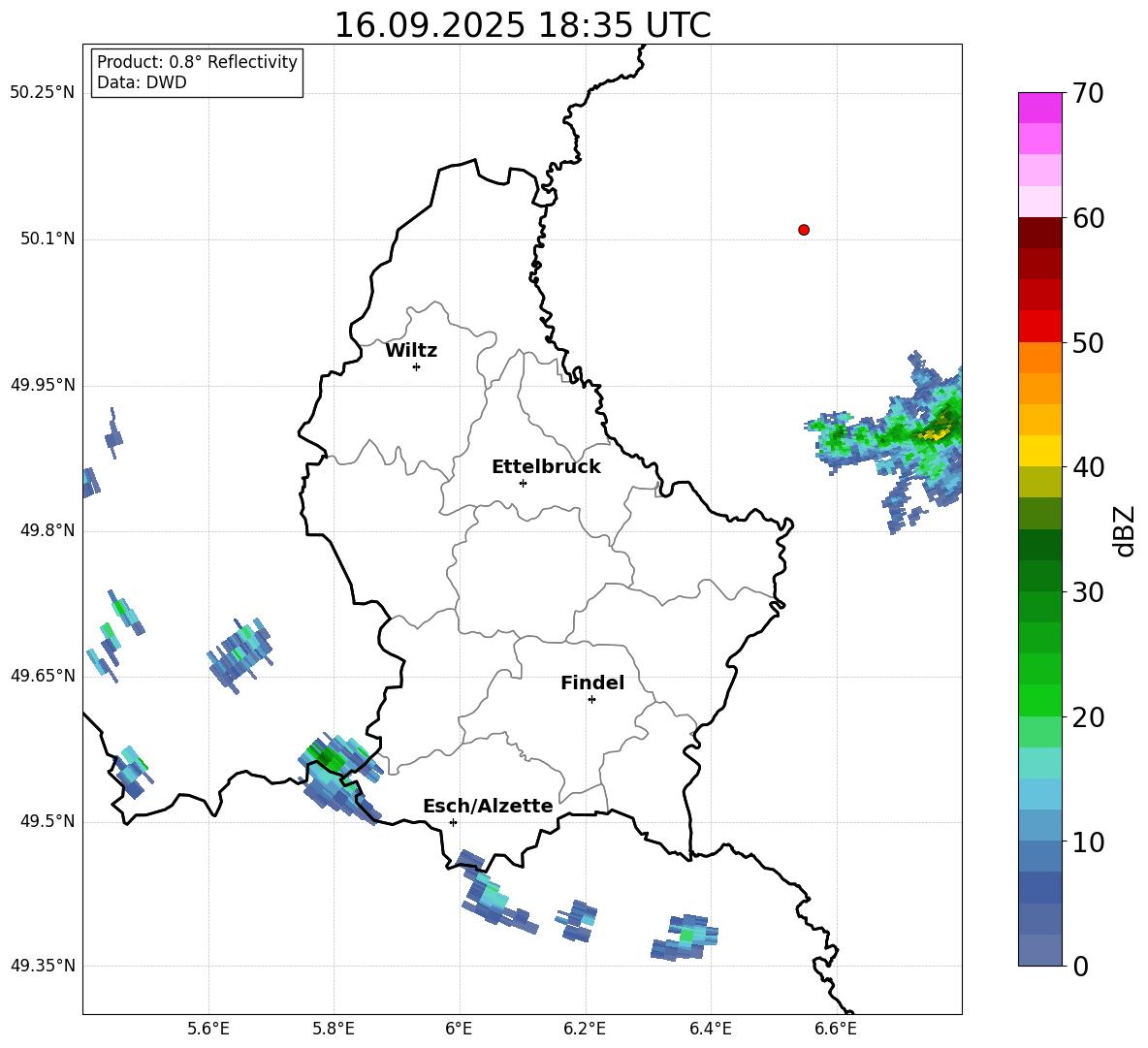Click the Product and Data info box
Viewport: 1148px width, 1048px height.
197,73
